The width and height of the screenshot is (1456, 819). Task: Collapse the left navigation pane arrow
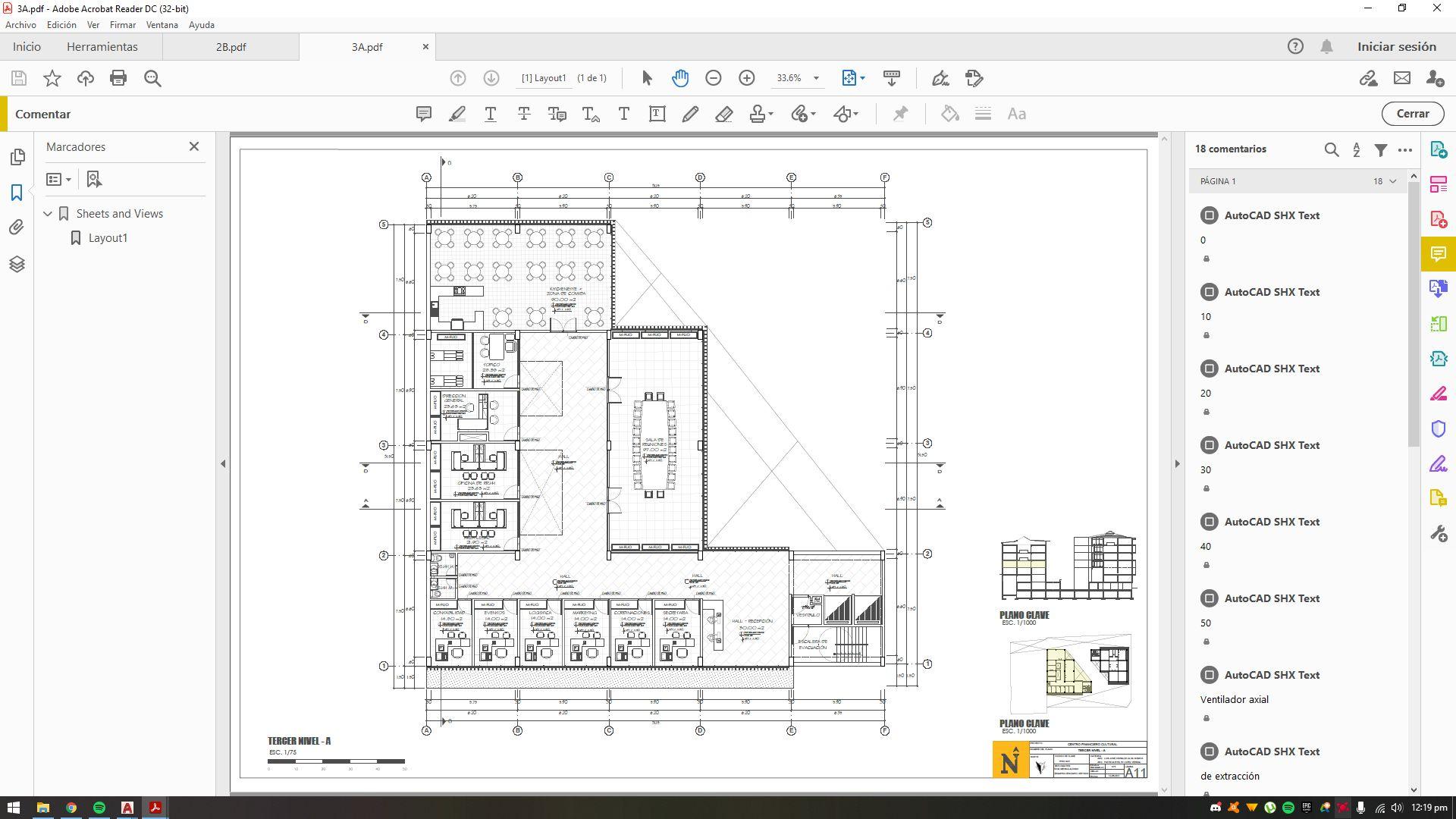(x=223, y=463)
